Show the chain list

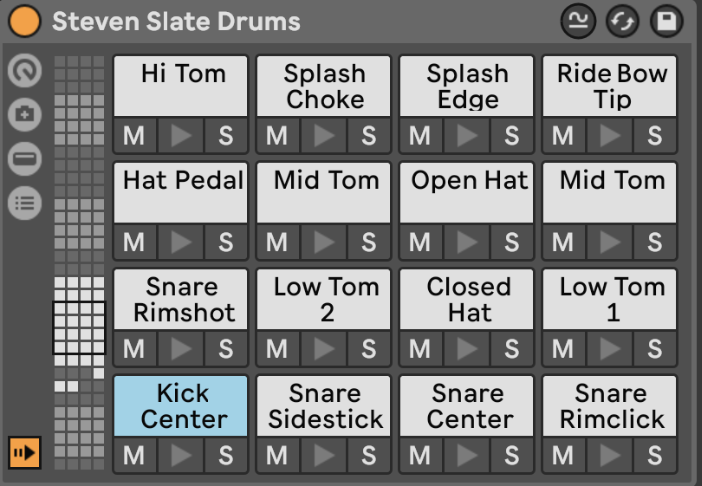pyautogui.click(x=24, y=204)
